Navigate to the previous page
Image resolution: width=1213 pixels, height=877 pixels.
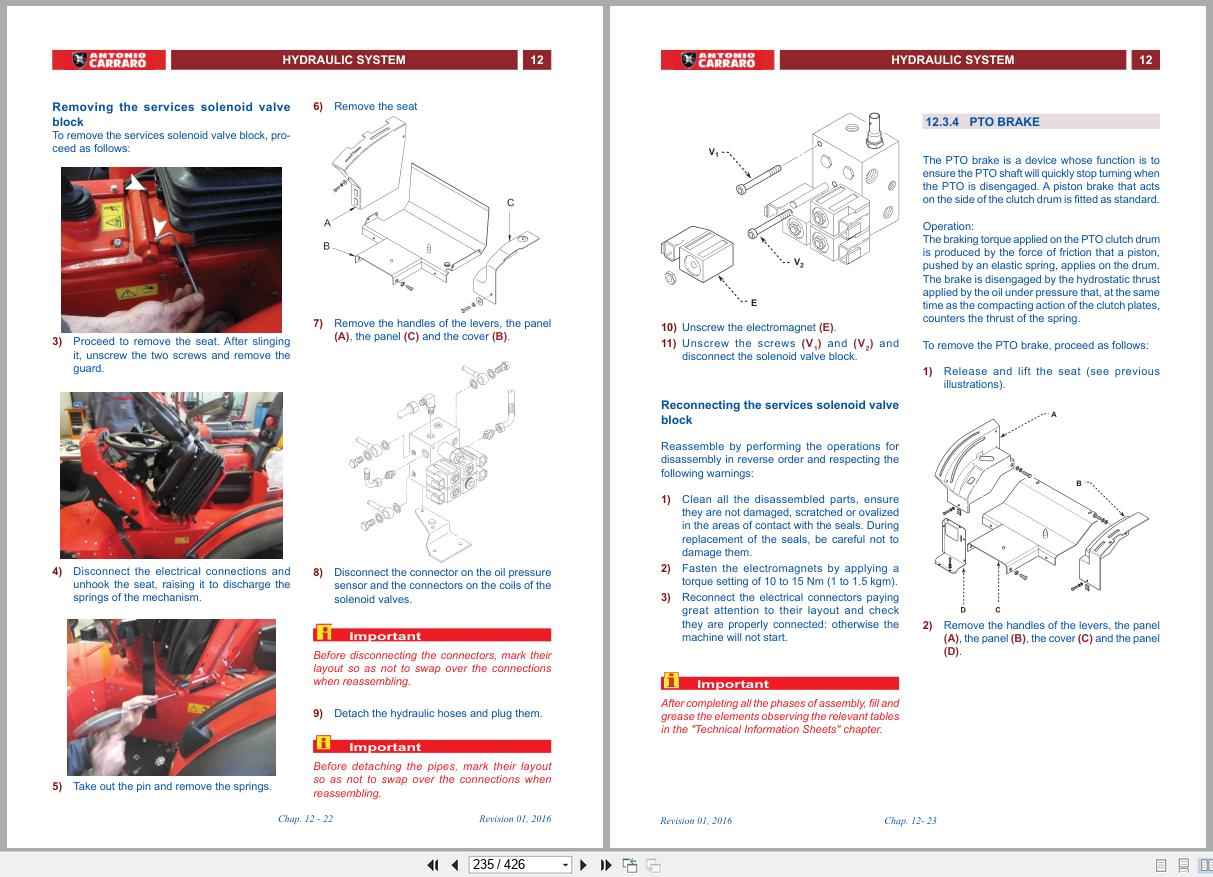click(x=452, y=864)
